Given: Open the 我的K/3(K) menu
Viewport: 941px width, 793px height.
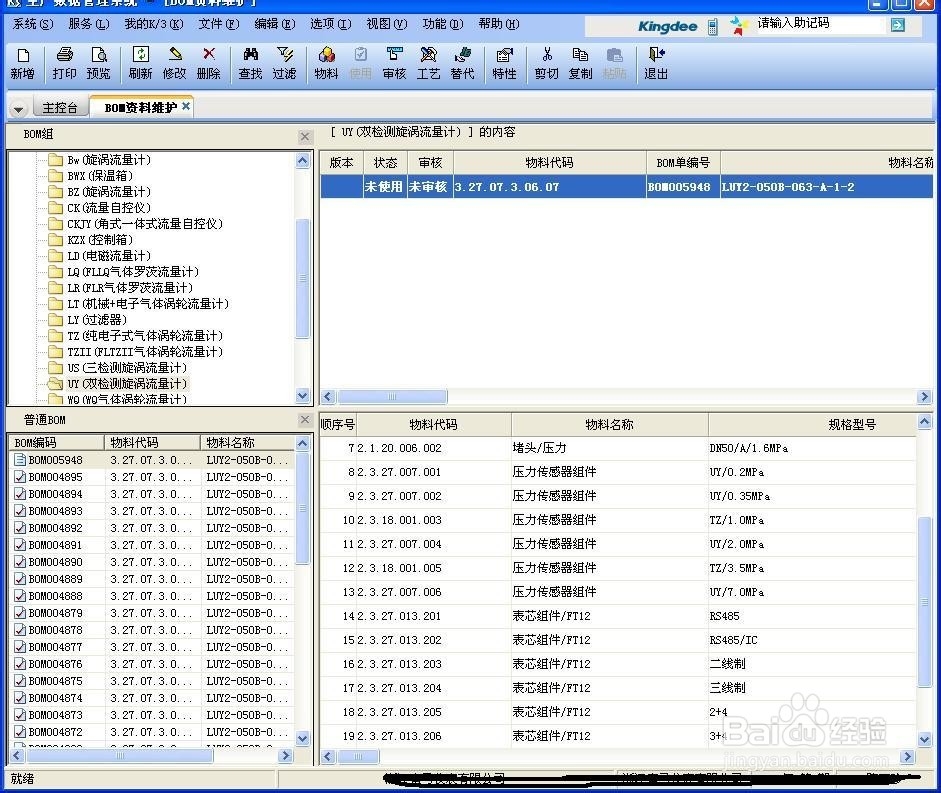Looking at the screenshot, I should [154, 24].
